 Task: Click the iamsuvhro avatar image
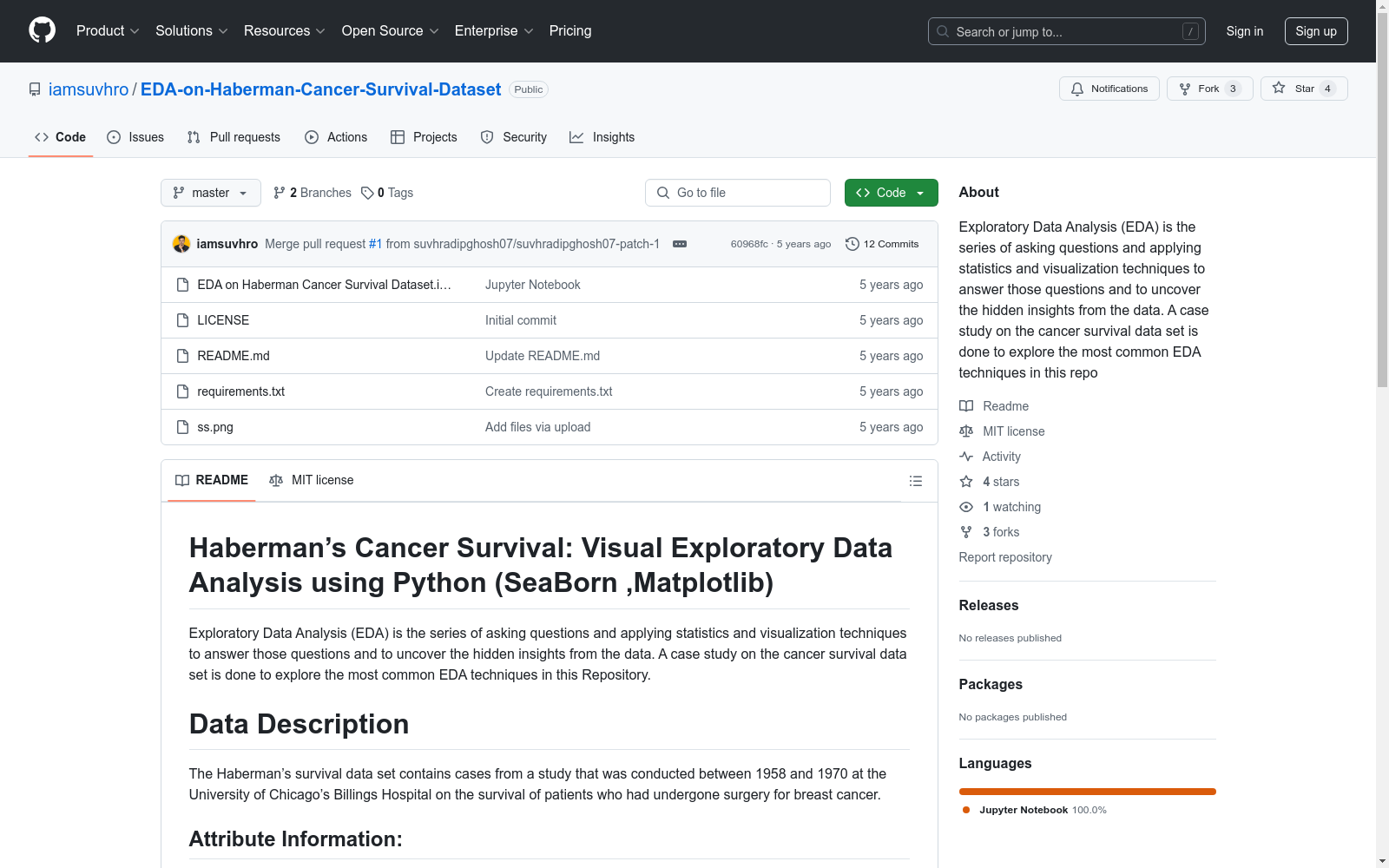coord(181,244)
